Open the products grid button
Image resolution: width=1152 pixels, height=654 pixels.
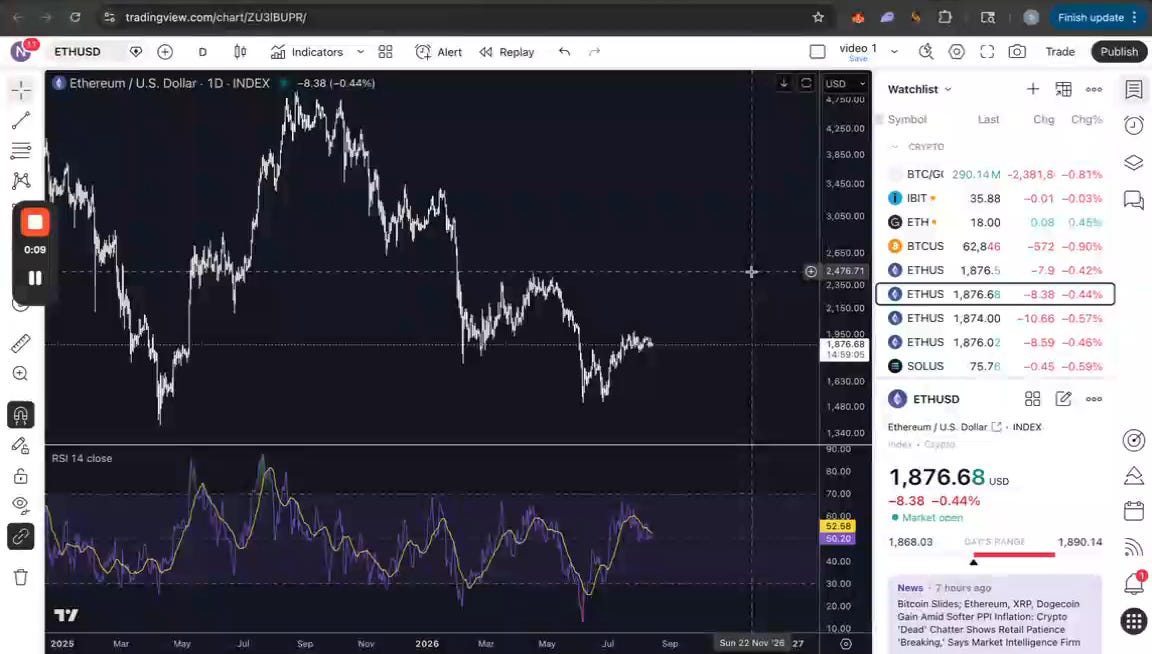[x=1134, y=622]
